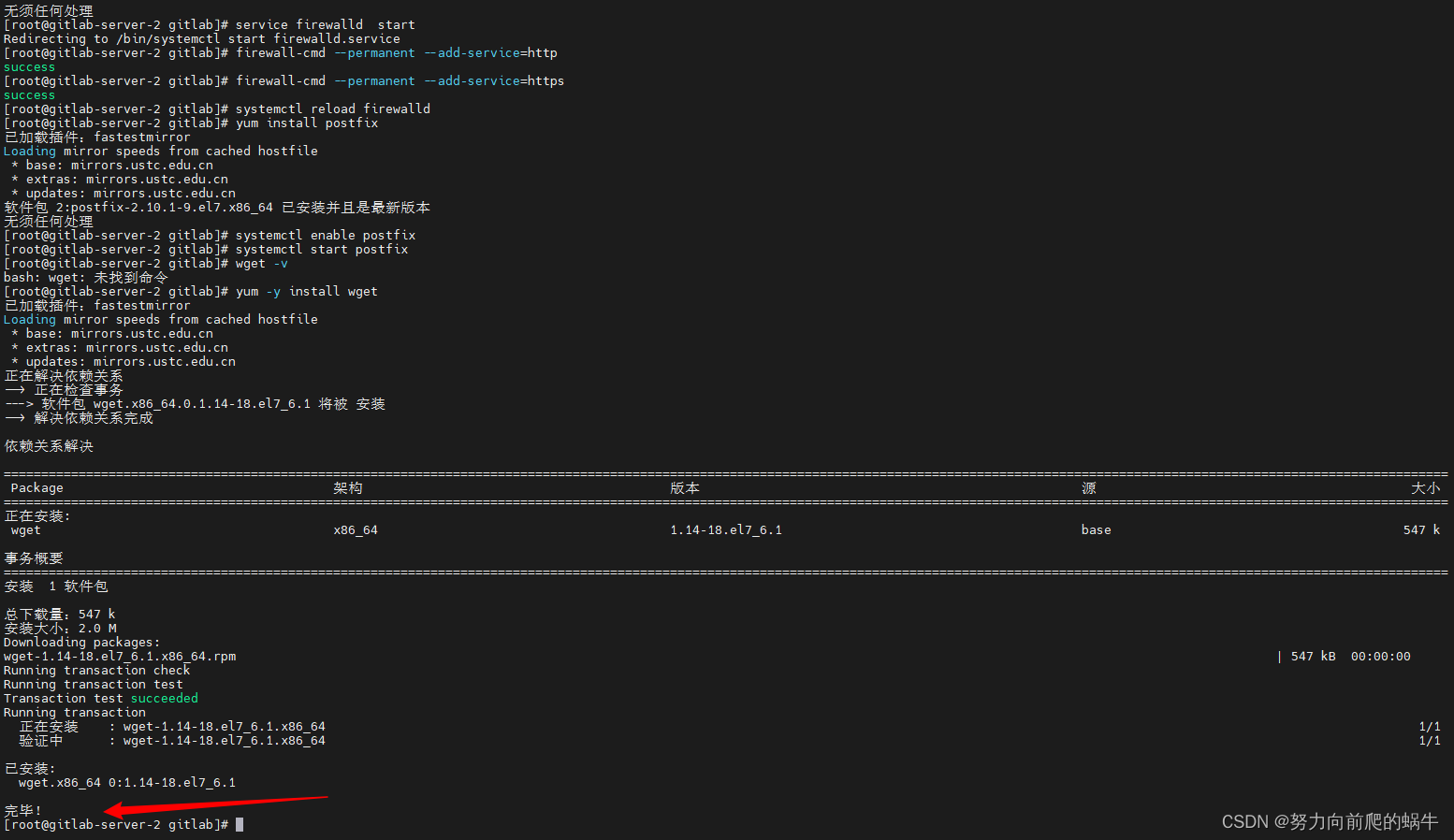This screenshot has width=1454, height=840.
Task: Click the '1.14-18.el7_6.1' version cell in the table
Action: pyautogui.click(x=726, y=529)
